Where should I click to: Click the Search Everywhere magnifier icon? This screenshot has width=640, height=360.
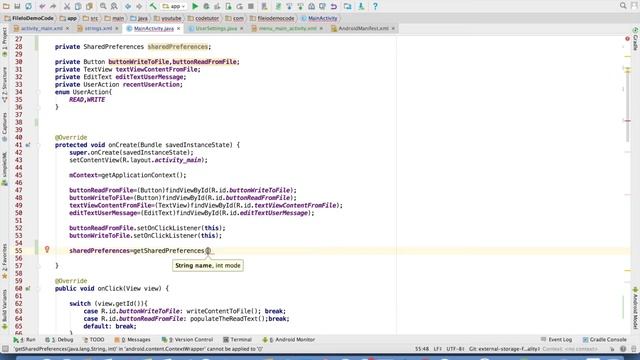pos(623,6)
